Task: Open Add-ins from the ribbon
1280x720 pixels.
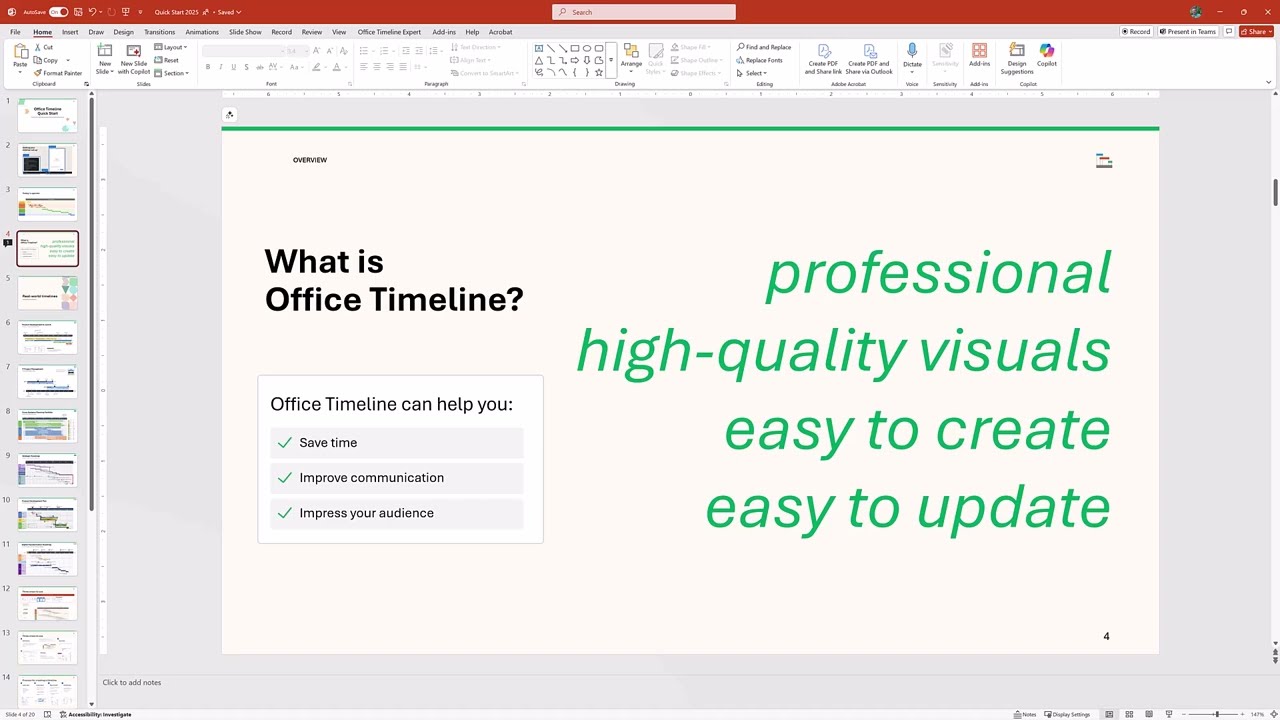Action: [x=979, y=56]
